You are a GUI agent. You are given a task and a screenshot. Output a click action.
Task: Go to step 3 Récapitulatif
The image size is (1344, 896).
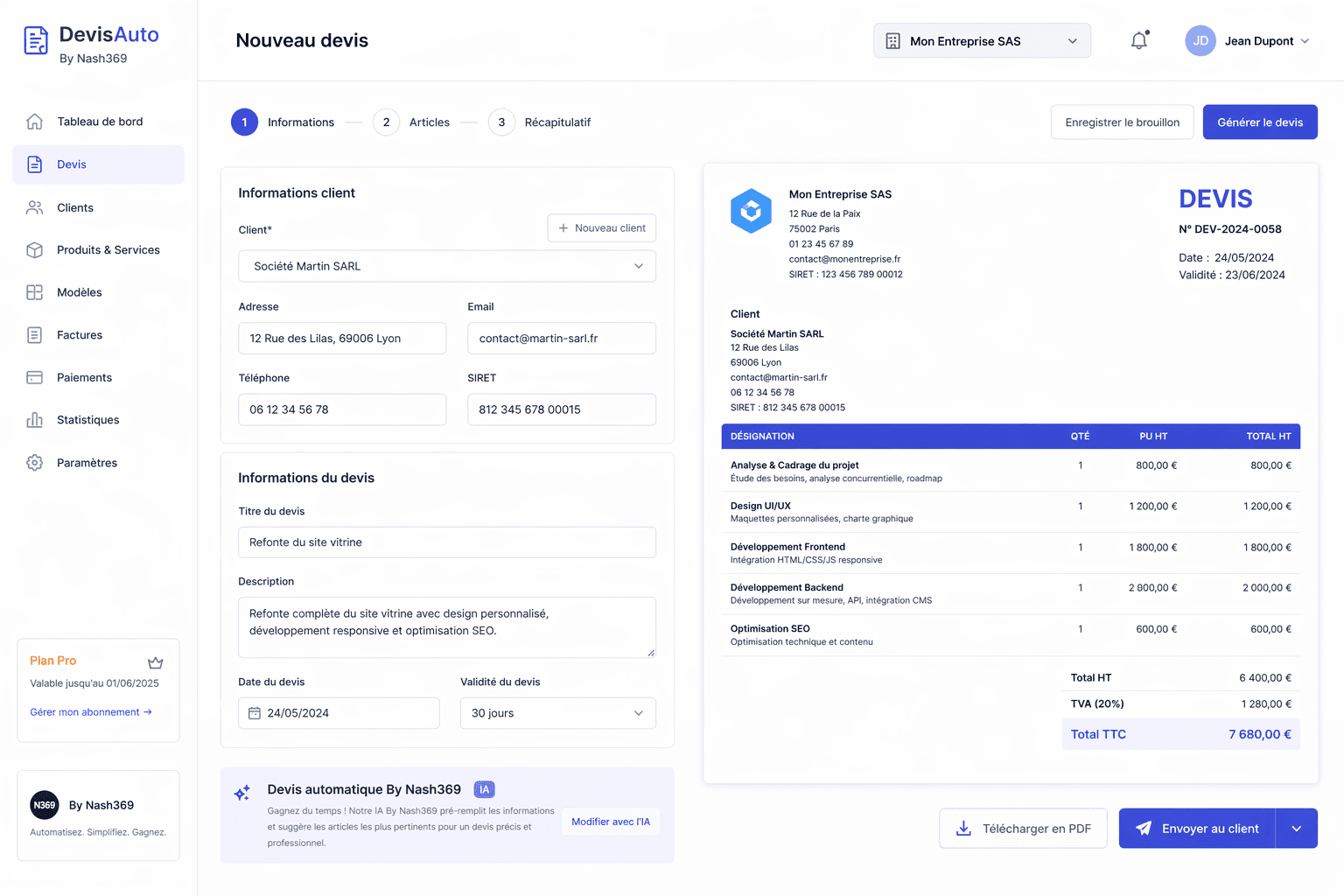click(x=501, y=122)
